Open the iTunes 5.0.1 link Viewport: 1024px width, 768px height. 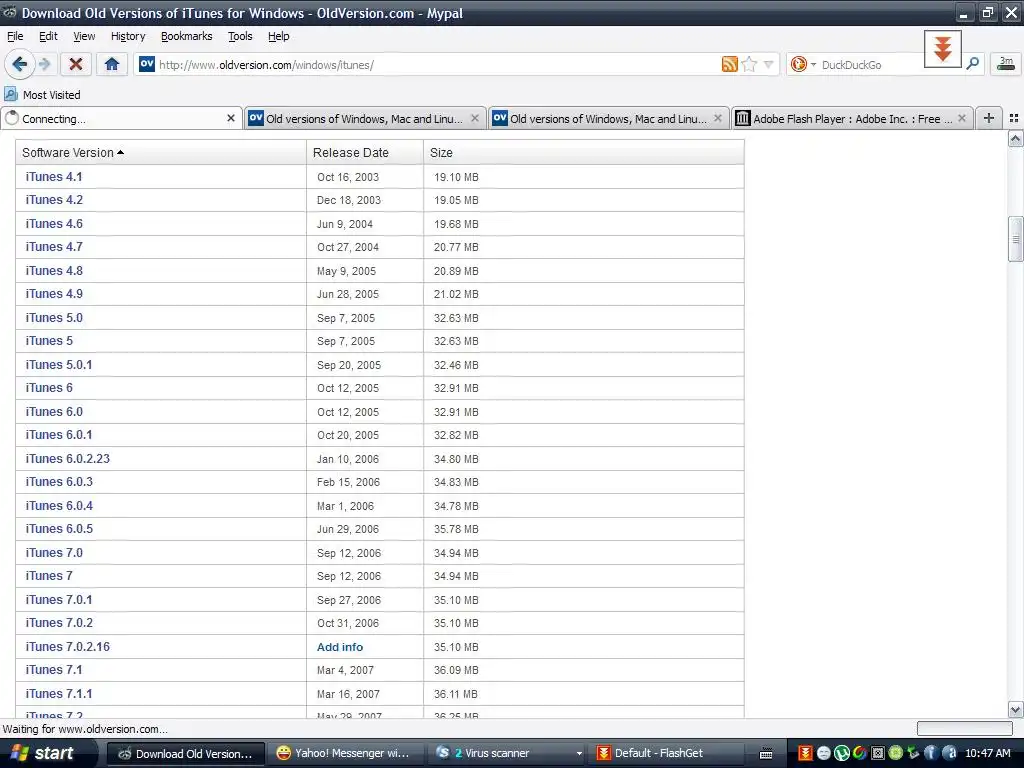coord(59,364)
